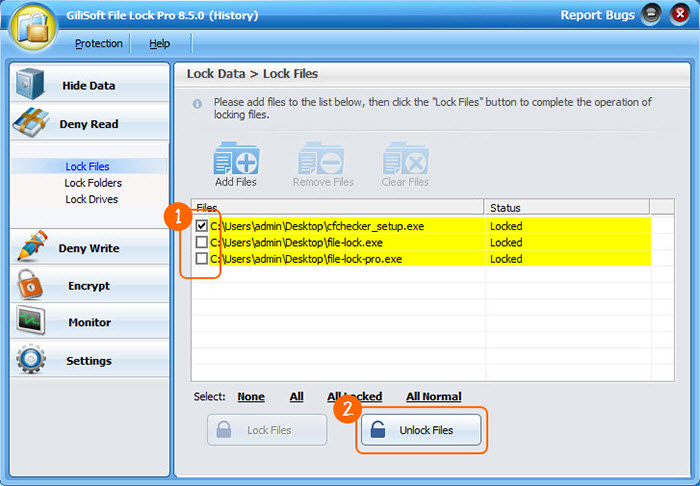
Task: Minimize the GiliSoft window
Action: pos(651,15)
